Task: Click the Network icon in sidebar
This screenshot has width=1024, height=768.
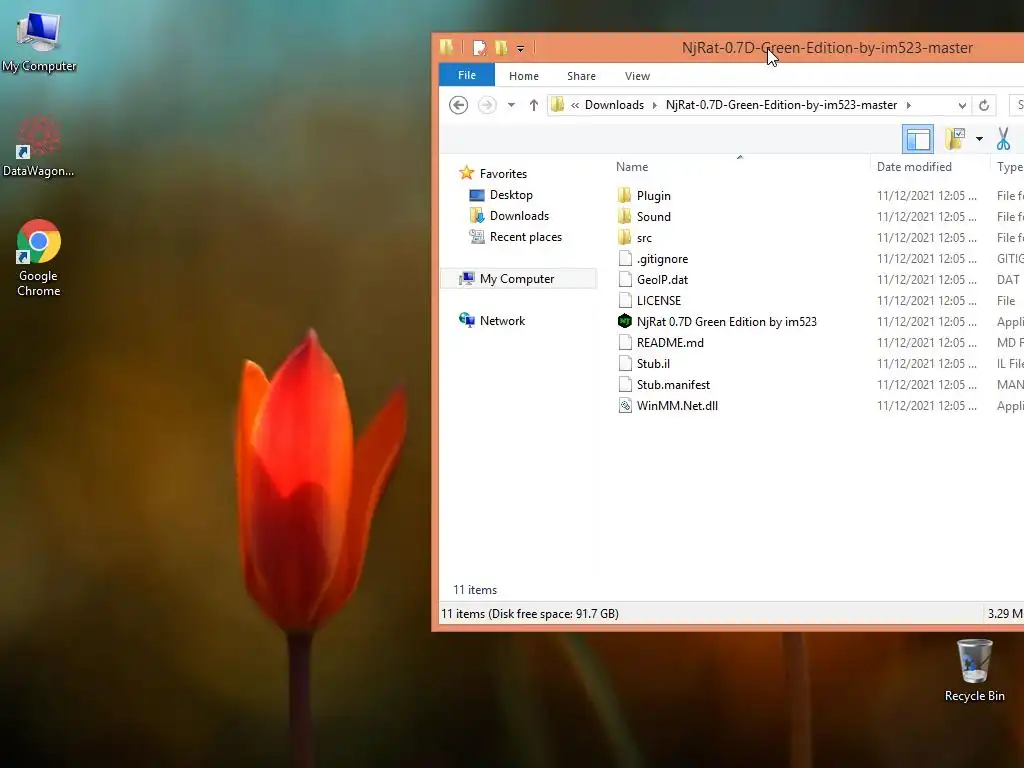Action: point(466,320)
